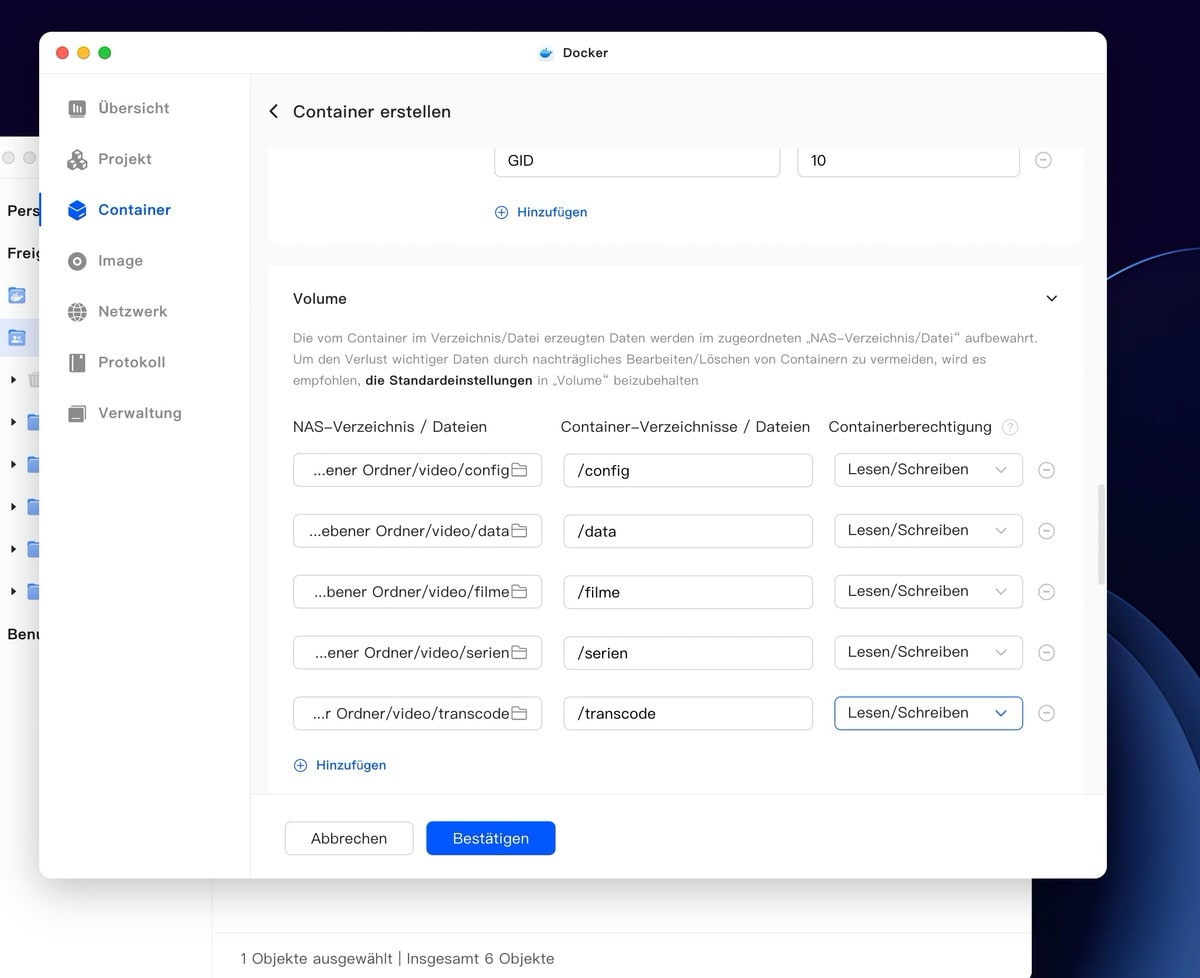Viewport: 1200px width, 978px height.
Task: Open permission dropdown for /filme volume
Action: coord(927,591)
